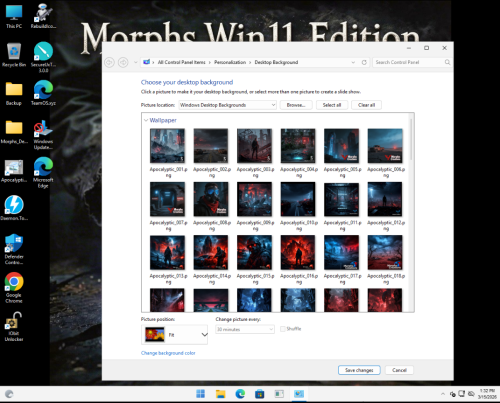Open Change picture every dropdown
This screenshot has height=403, width=500.
pyautogui.click(x=245, y=329)
